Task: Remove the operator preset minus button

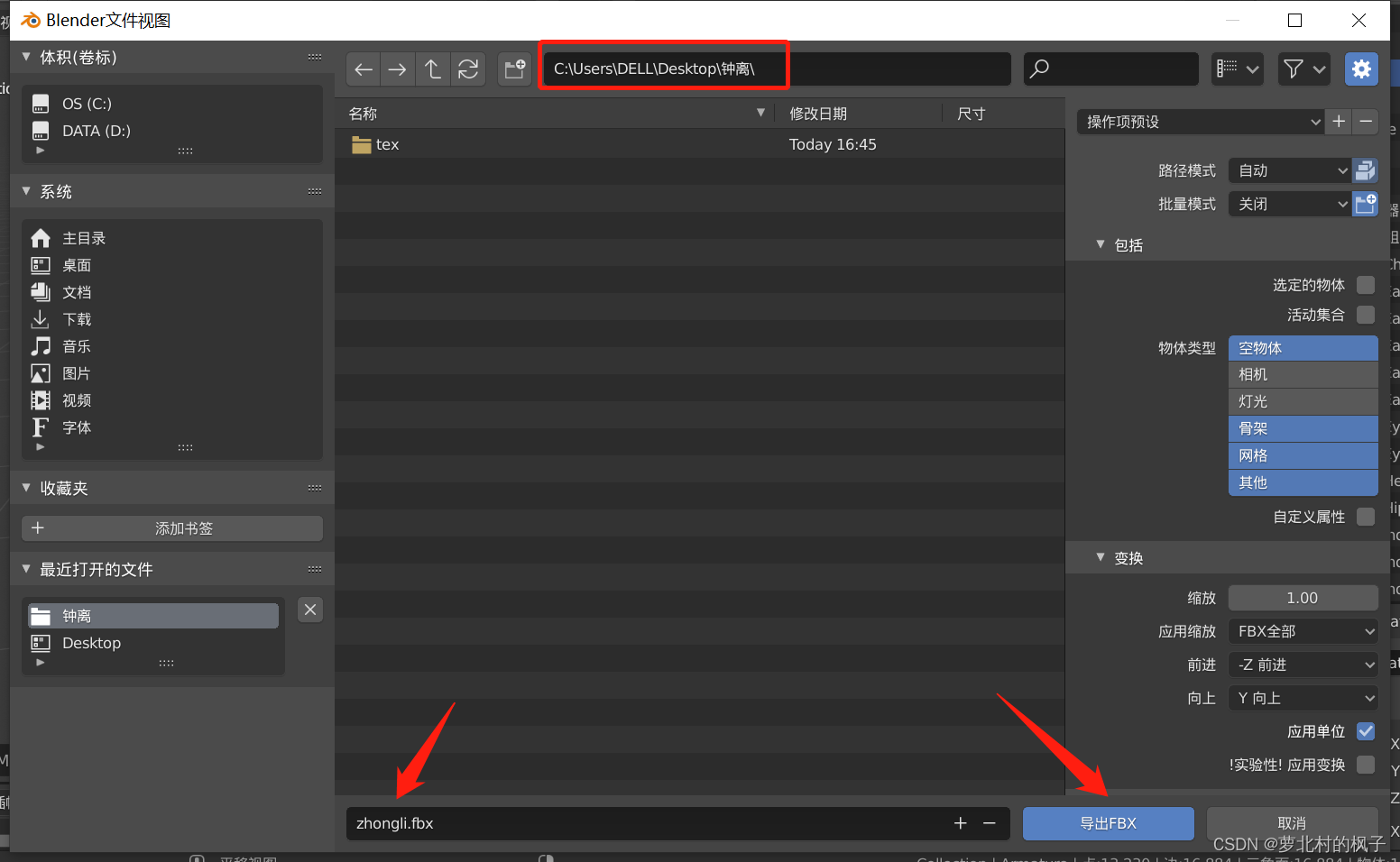Action: [1366, 122]
